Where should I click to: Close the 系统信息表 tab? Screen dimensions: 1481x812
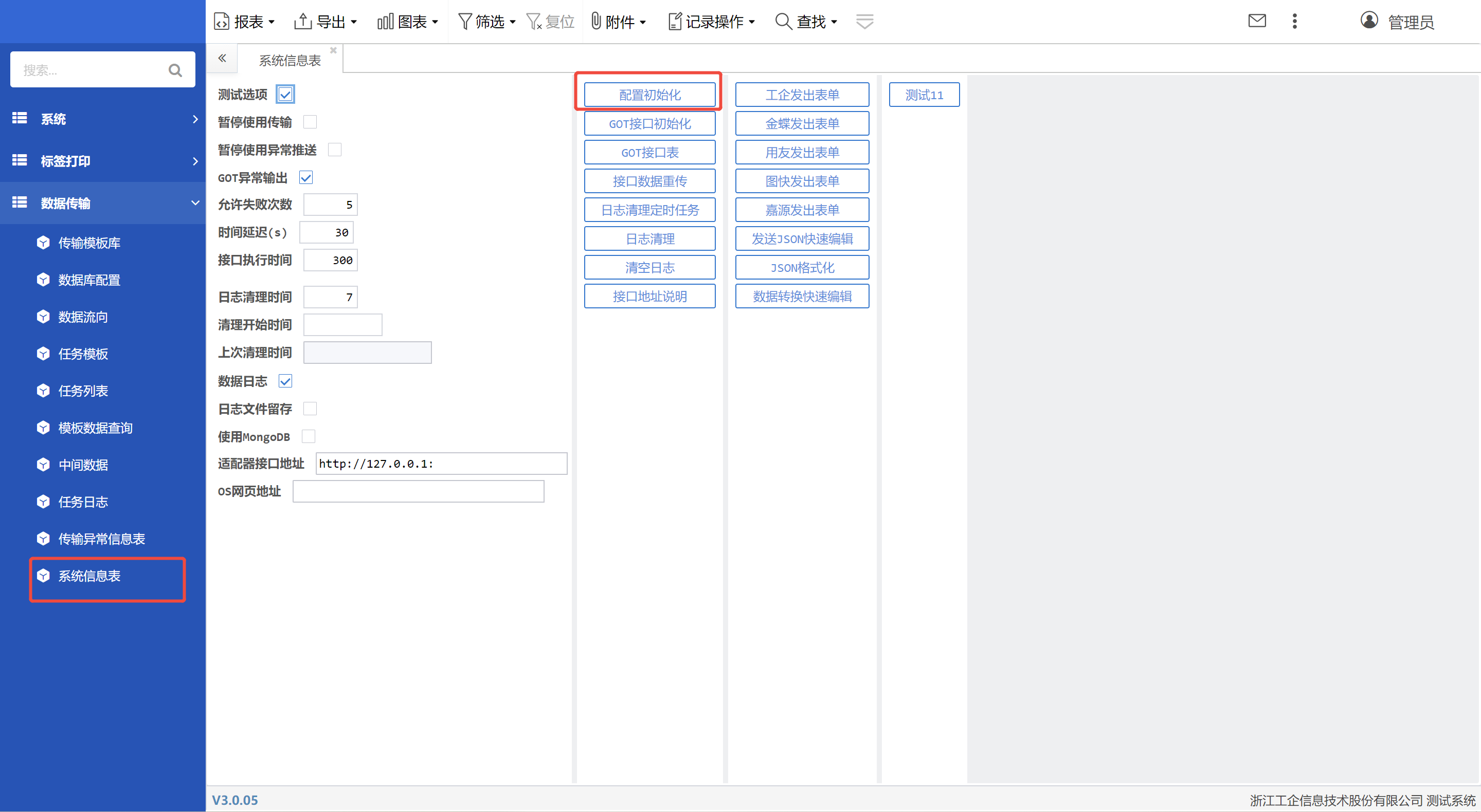[x=333, y=50]
